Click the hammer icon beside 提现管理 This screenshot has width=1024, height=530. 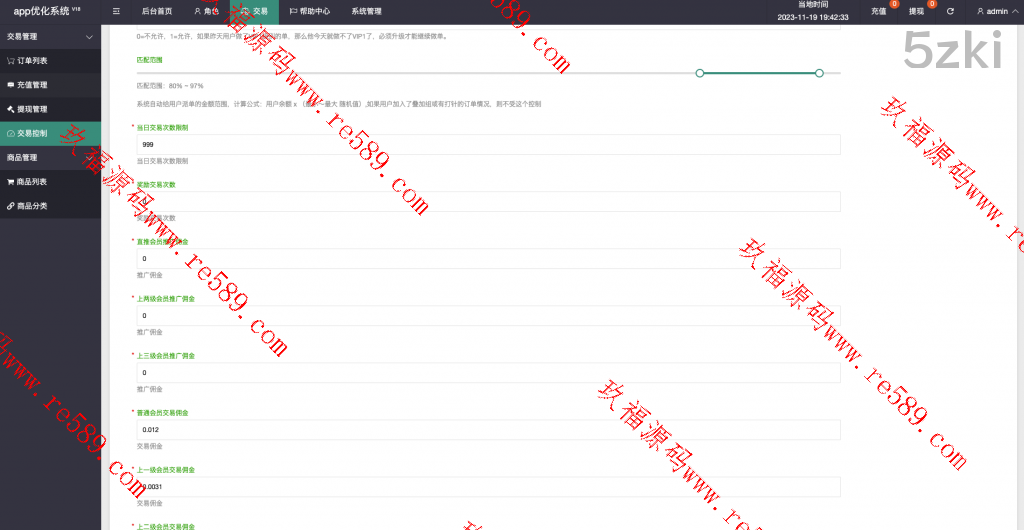point(11,109)
